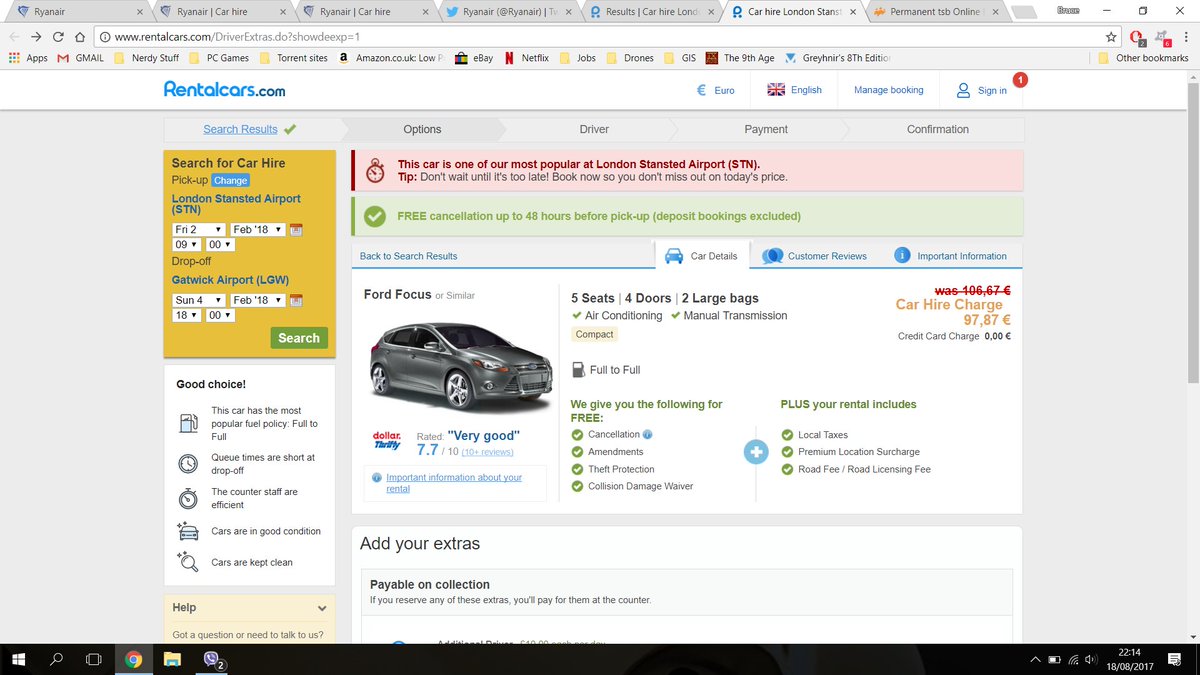Go back with the browser back arrow
This screenshot has height=675, width=1200.
pos(14,37)
